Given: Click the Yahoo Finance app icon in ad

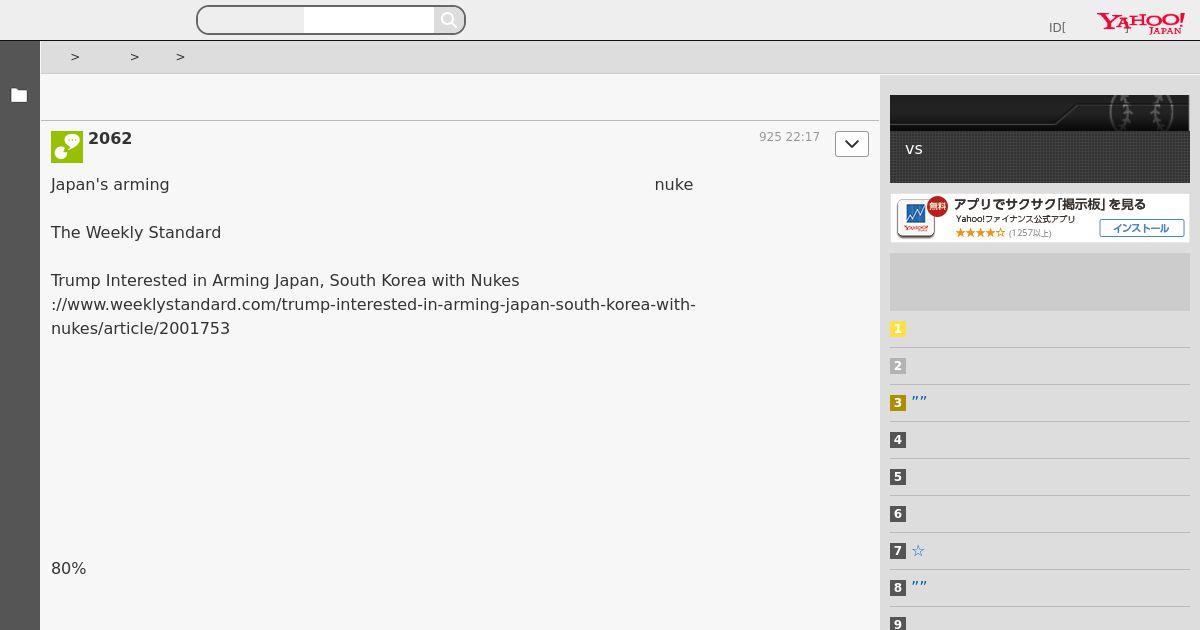Looking at the screenshot, I should (x=915, y=218).
